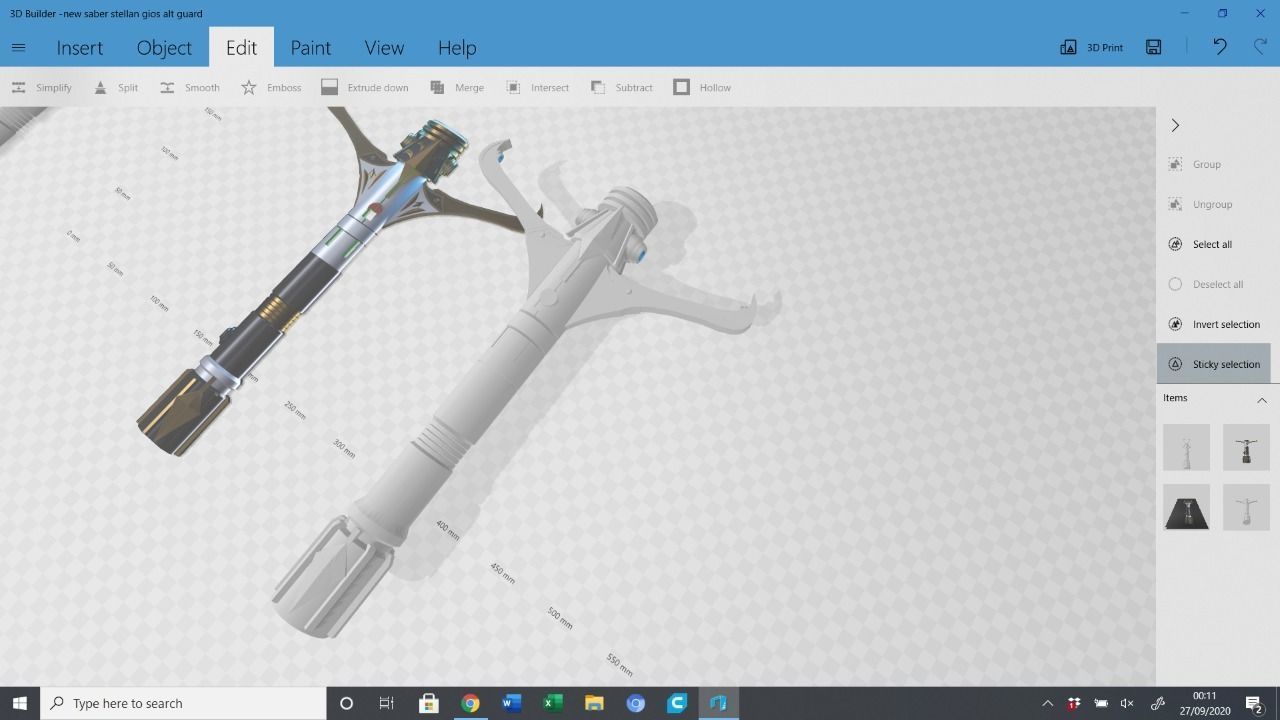This screenshot has width=1280, height=720.
Task: Select the dark colored saber item thumbnail
Action: (x=1246, y=447)
